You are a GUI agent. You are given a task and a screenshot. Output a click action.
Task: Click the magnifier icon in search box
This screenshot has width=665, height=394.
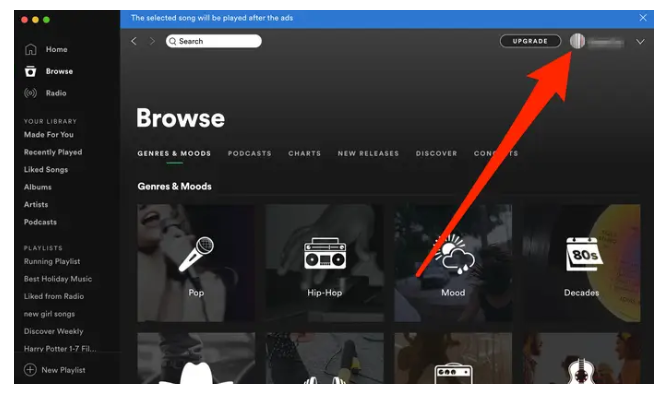click(173, 41)
